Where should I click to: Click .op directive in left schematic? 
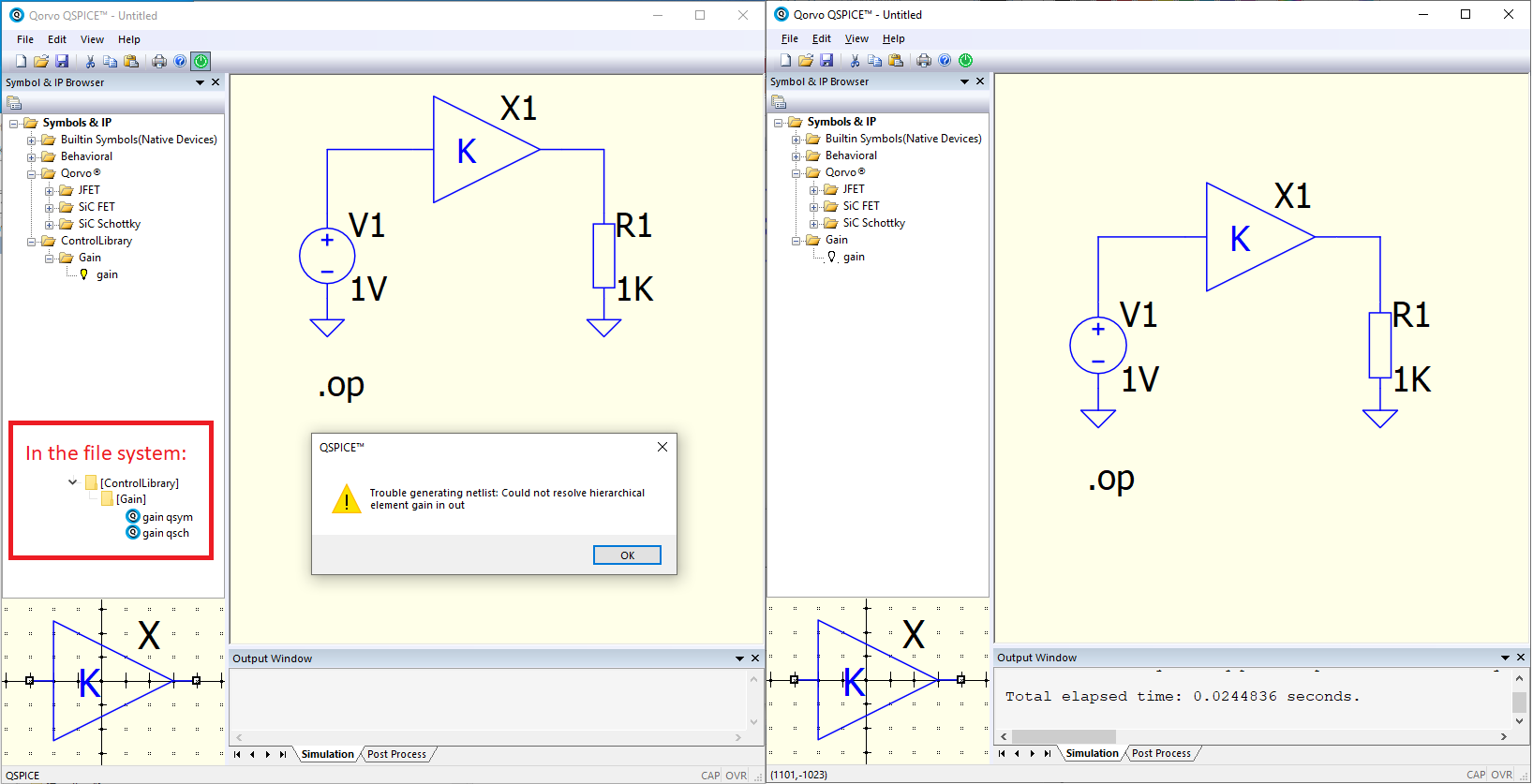pyautogui.click(x=340, y=385)
